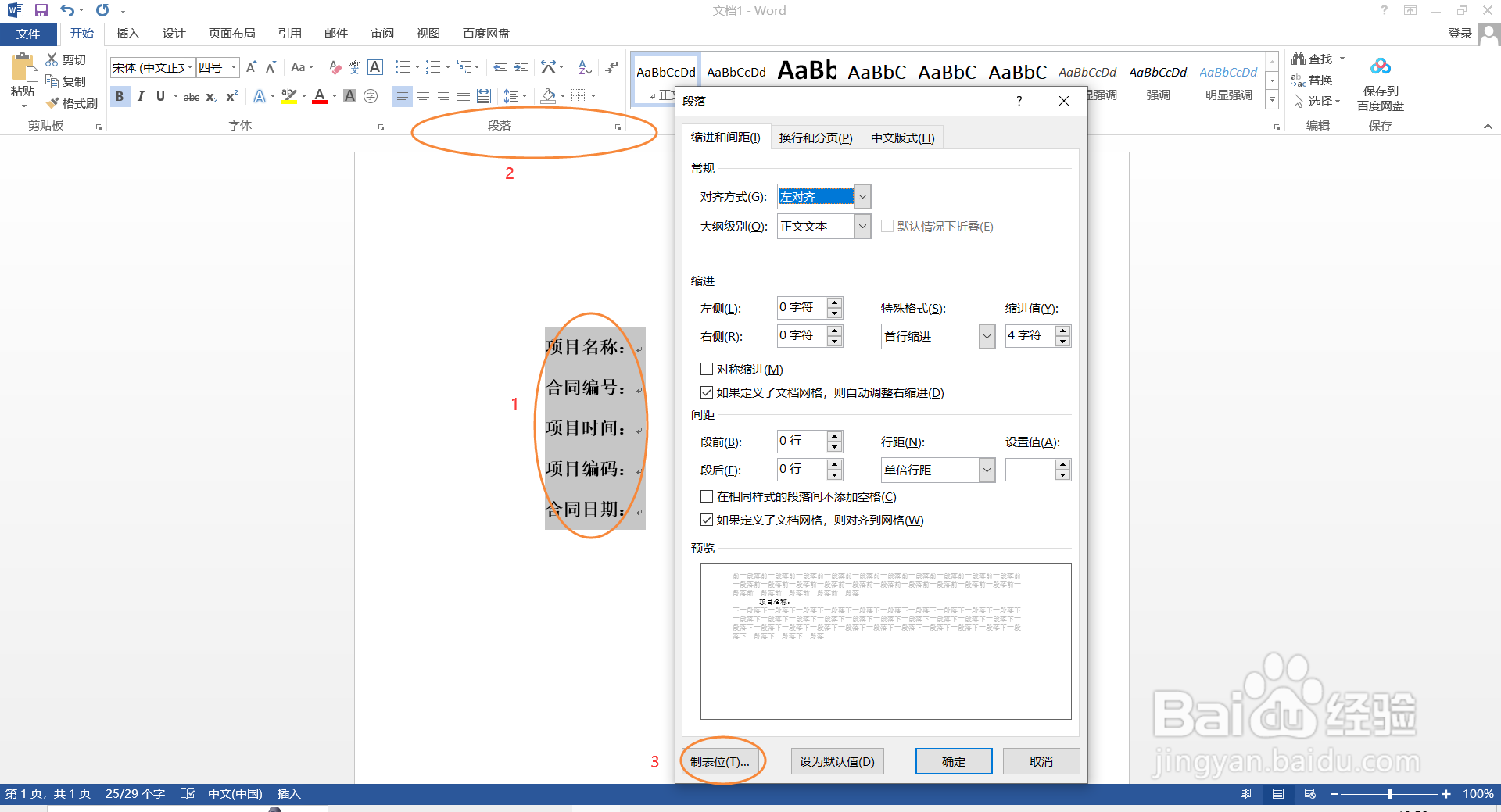Screen dimensions: 1501x812
Task: Check 在相同样式的段落间不添加空格 checkbox
Action: [x=707, y=496]
